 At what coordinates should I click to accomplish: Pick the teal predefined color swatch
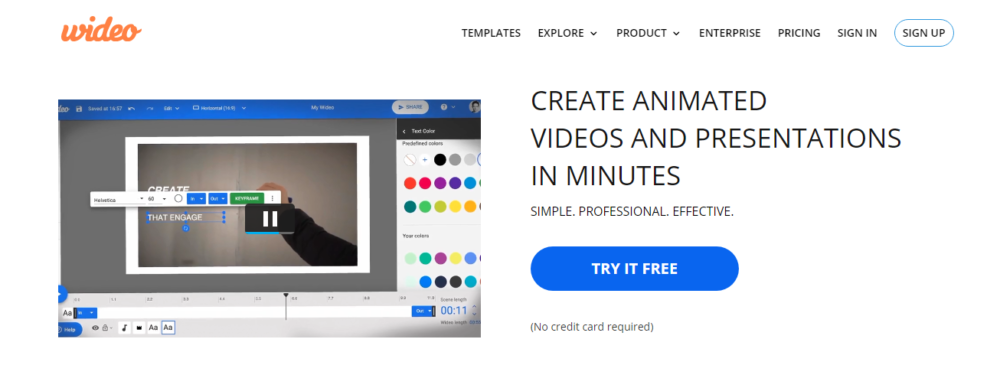[x=410, y=207]
